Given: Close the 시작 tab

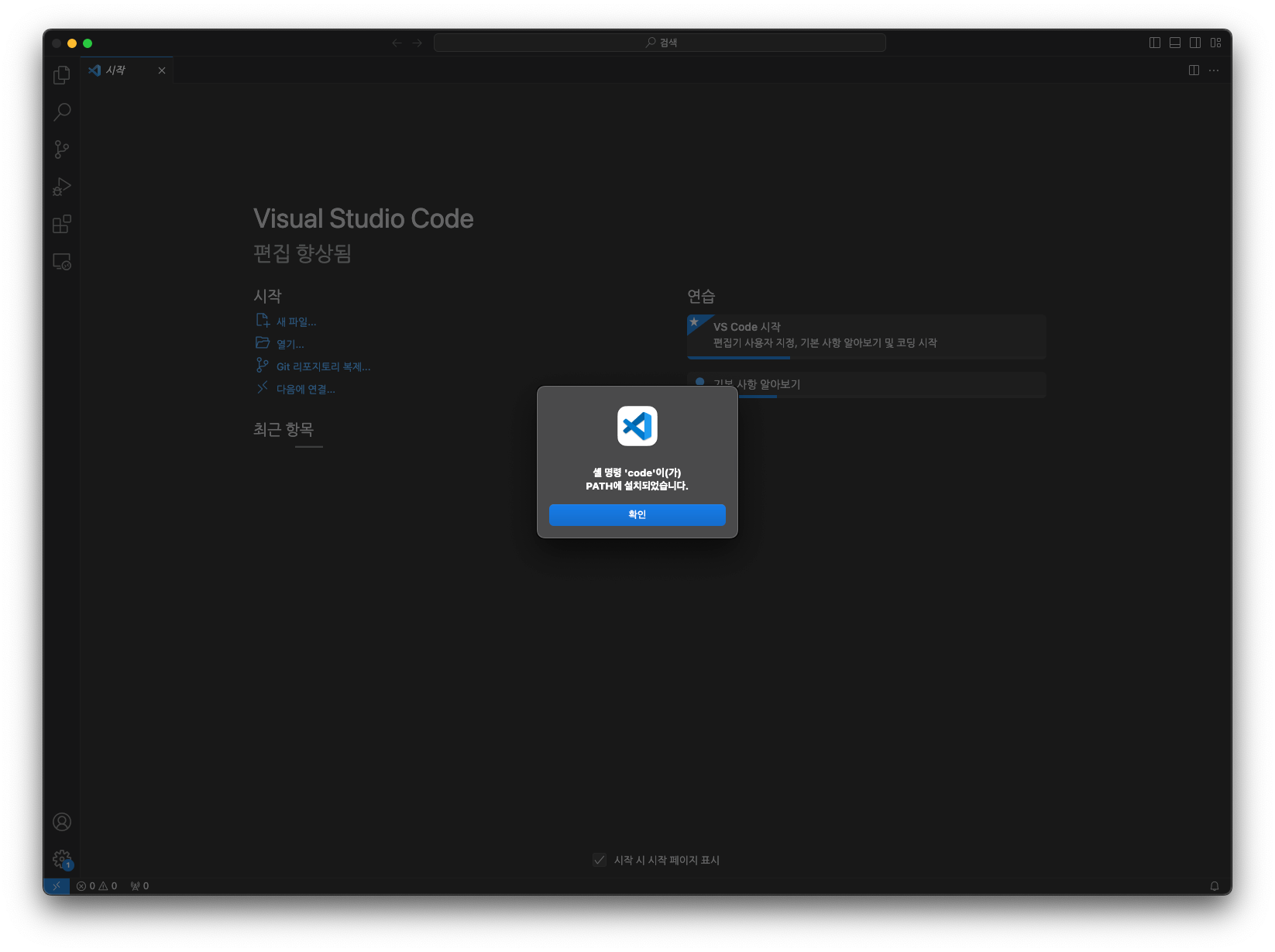Looking at the screenshot, I should pos(162,70).
